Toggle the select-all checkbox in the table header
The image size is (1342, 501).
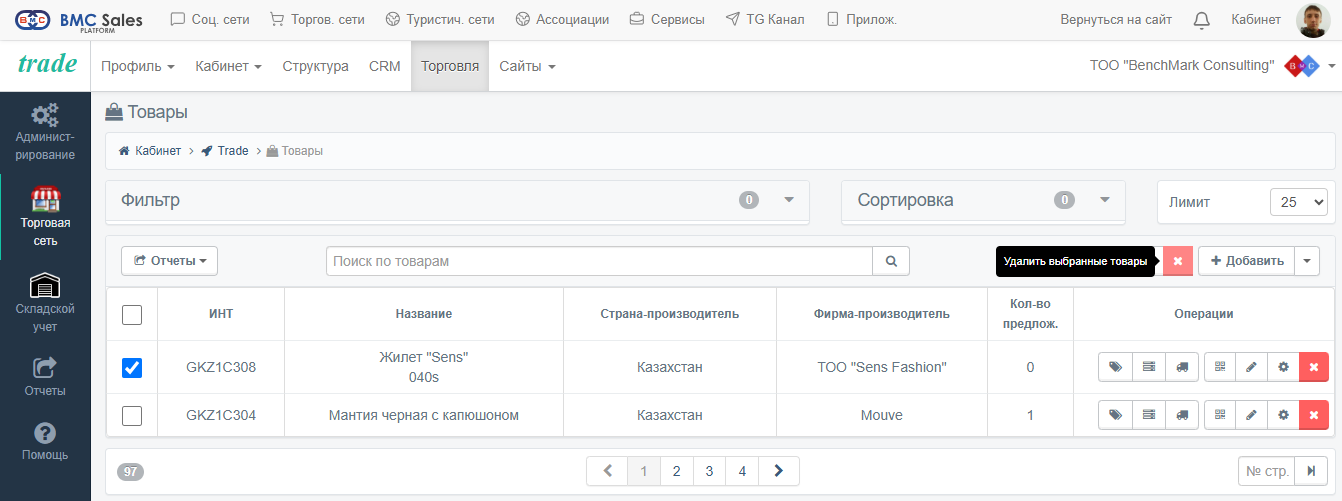[132, 315]
